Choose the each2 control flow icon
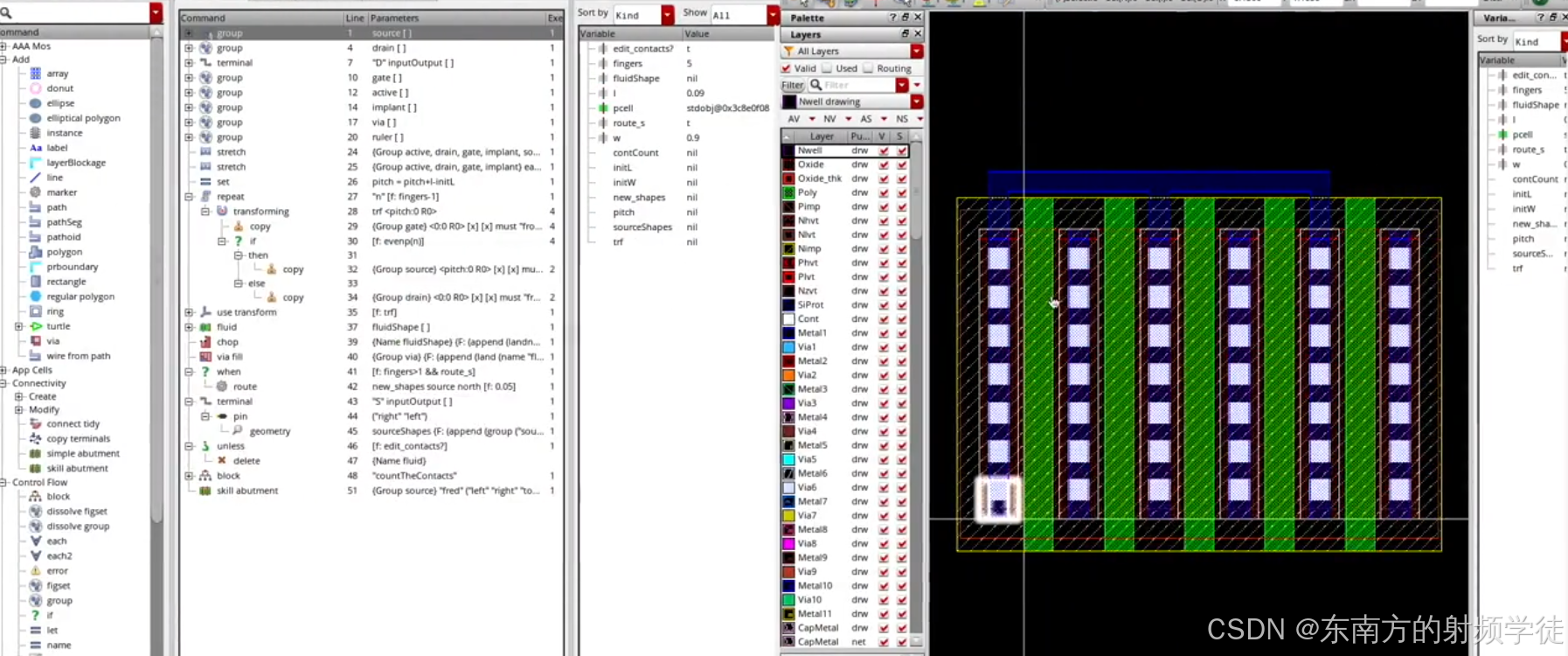This screenshot has width=1568, height=656. coord(36,555)
